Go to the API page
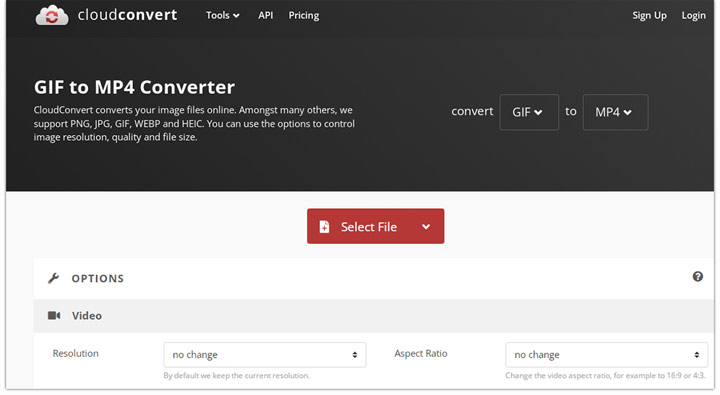 click(x=265, y=15)
